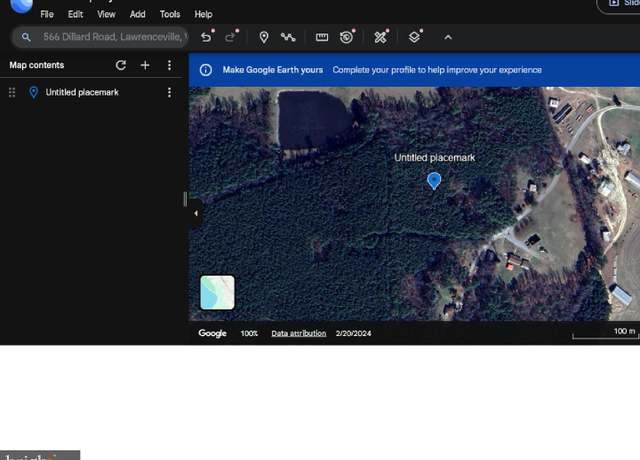
Task: Click the 100% zoom indicator
Action: tap(249, 333)
